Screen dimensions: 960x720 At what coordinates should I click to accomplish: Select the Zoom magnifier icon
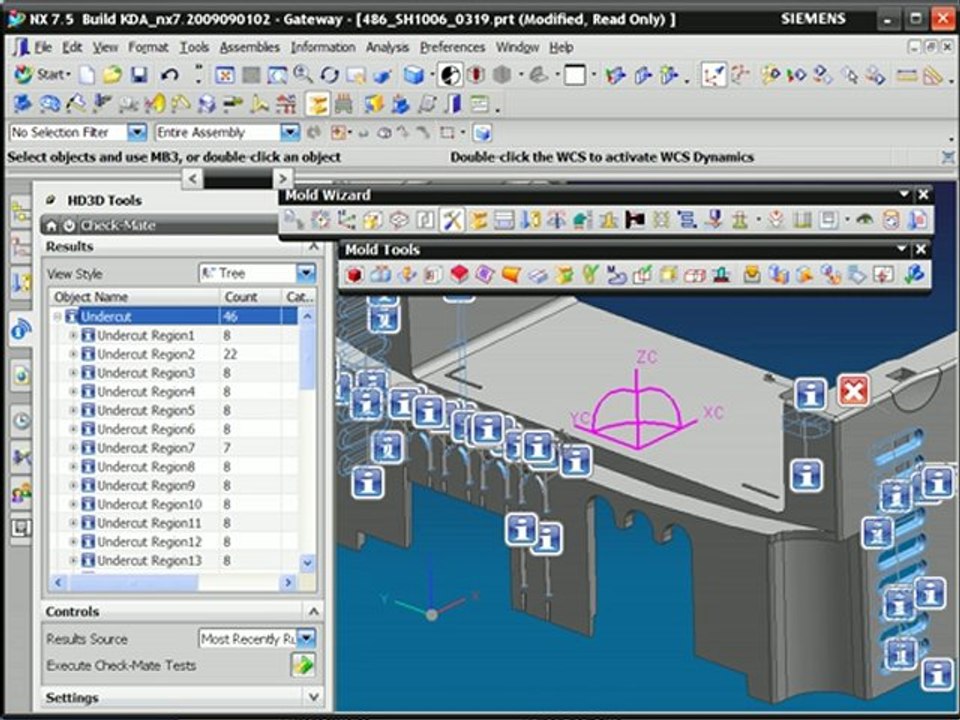click(x=302, y=75)
